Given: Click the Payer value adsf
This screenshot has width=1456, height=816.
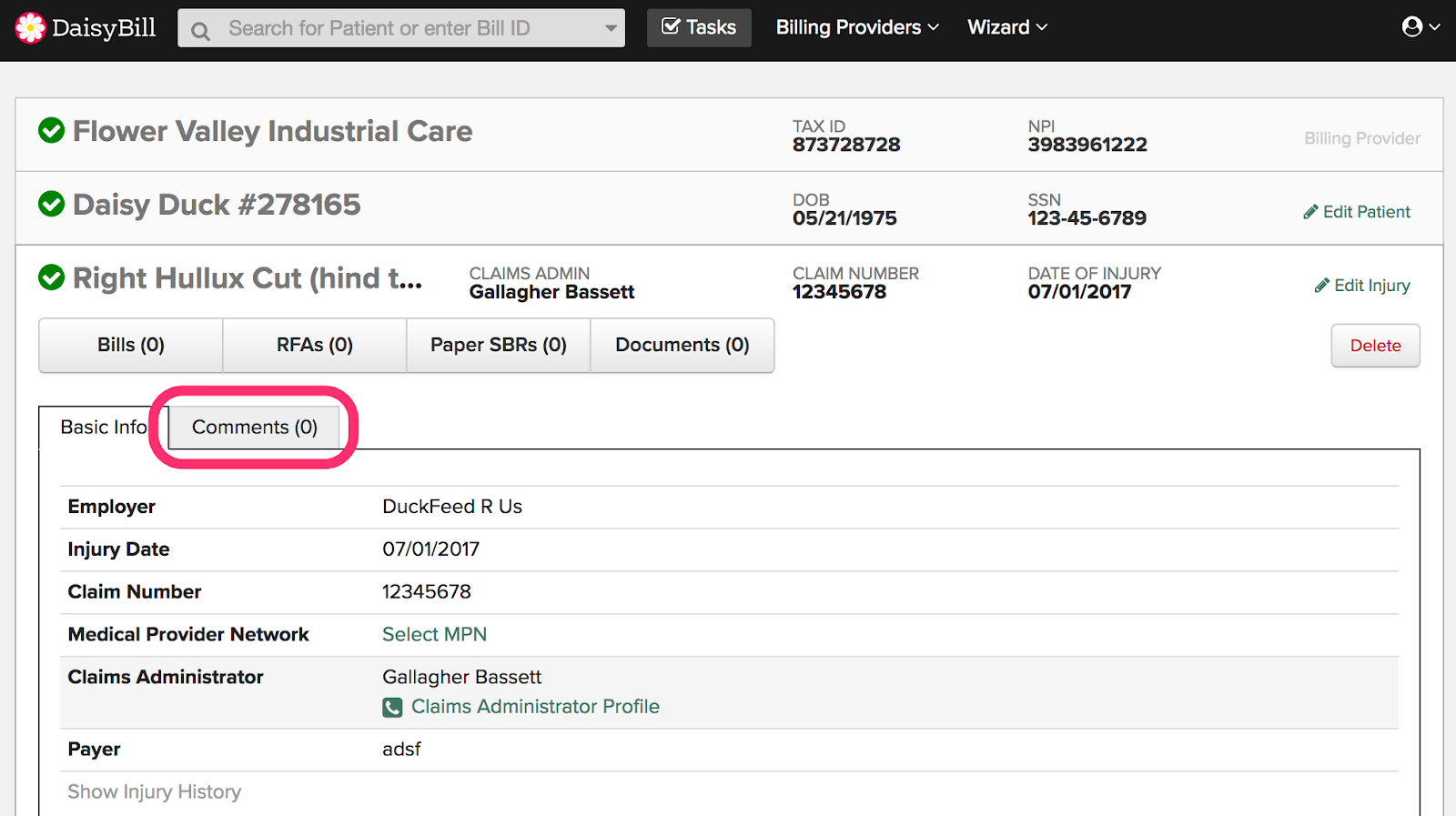Looking at the screenshot, I should click(x=401, y=750).
